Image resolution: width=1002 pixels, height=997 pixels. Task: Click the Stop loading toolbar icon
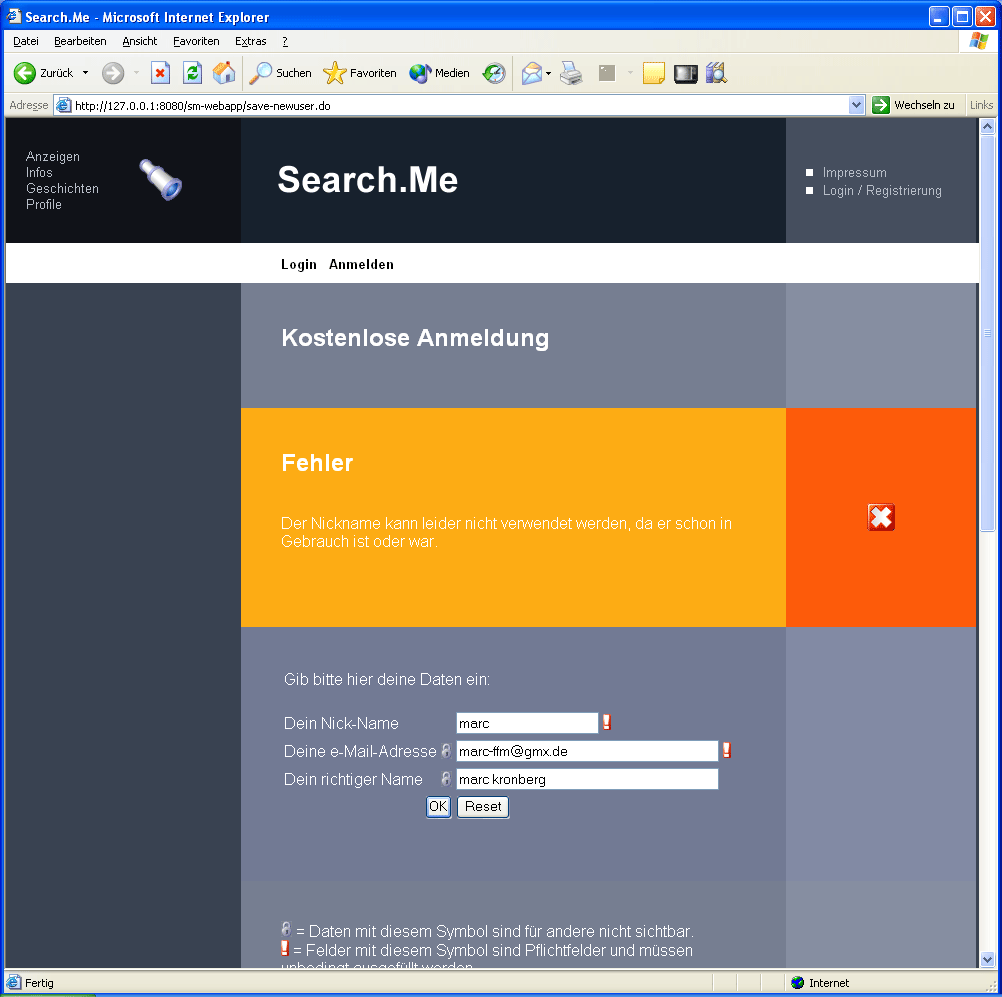pyautogui.click(x=160, y=73)
